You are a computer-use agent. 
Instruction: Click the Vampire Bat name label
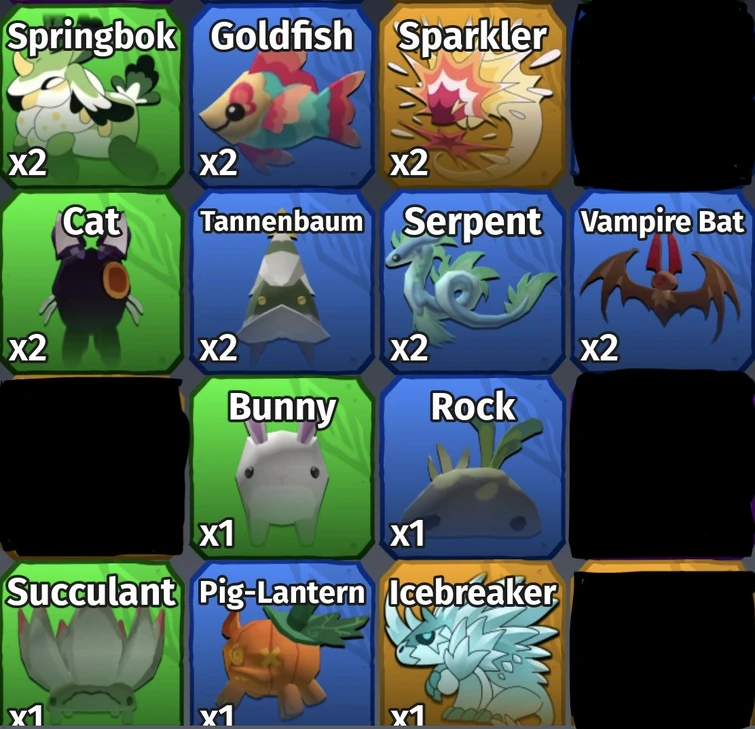[663, 222]
